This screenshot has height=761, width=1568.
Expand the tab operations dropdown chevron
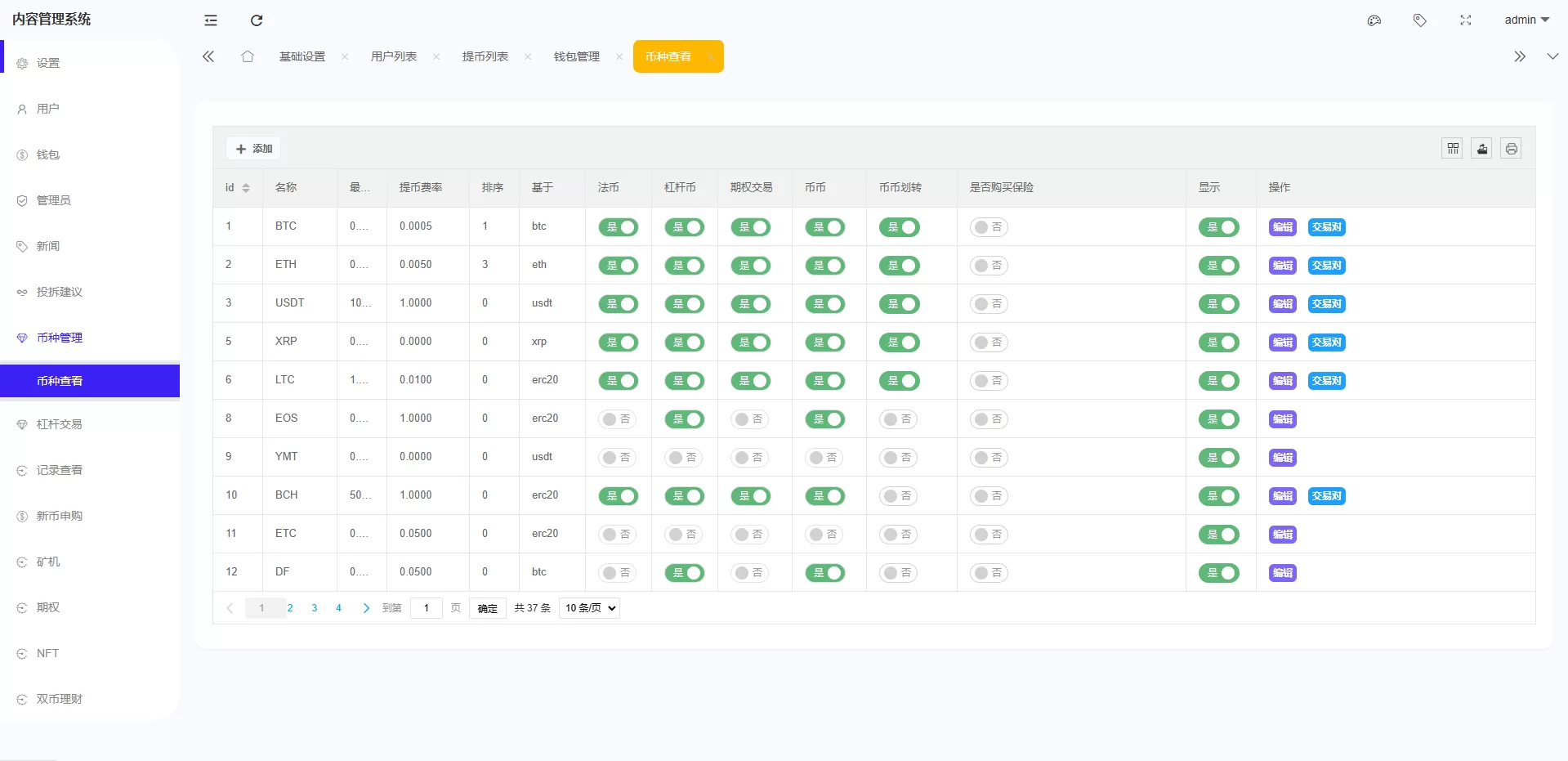[1552, 56]
